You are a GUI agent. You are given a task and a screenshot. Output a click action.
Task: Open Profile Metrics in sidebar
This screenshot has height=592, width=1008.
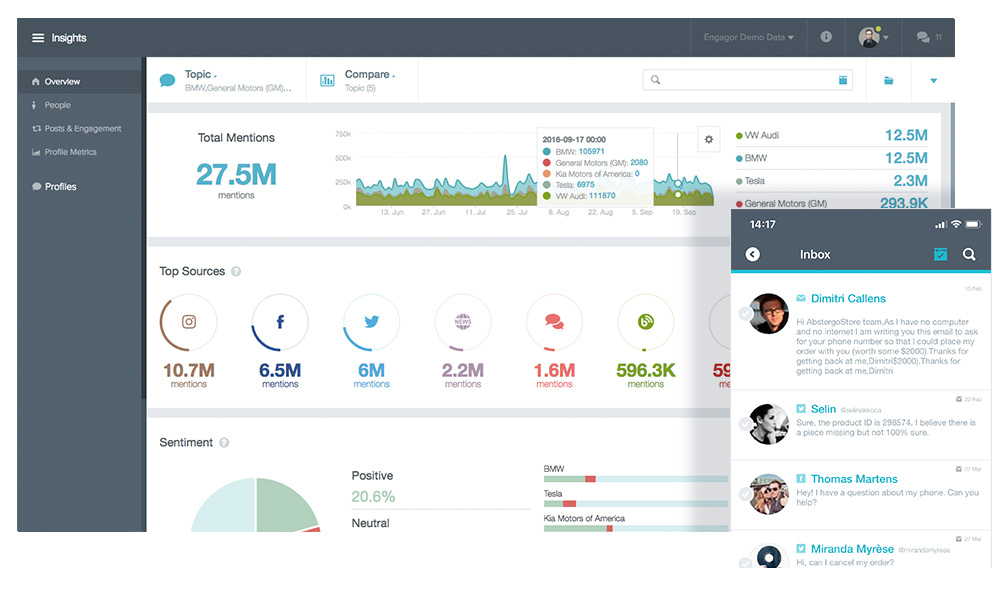[80, 152]
